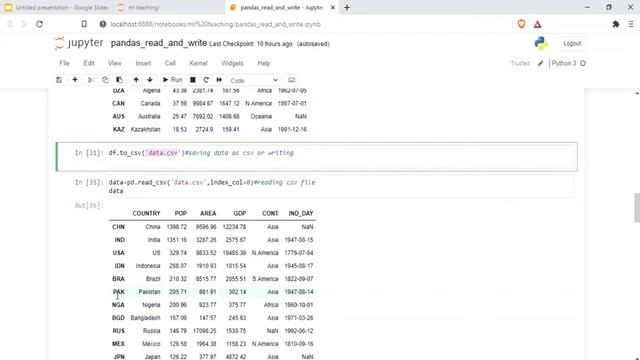Save notebook with the floppy disk icon
This screenshot has height=360, width=640.
(59, 80)
